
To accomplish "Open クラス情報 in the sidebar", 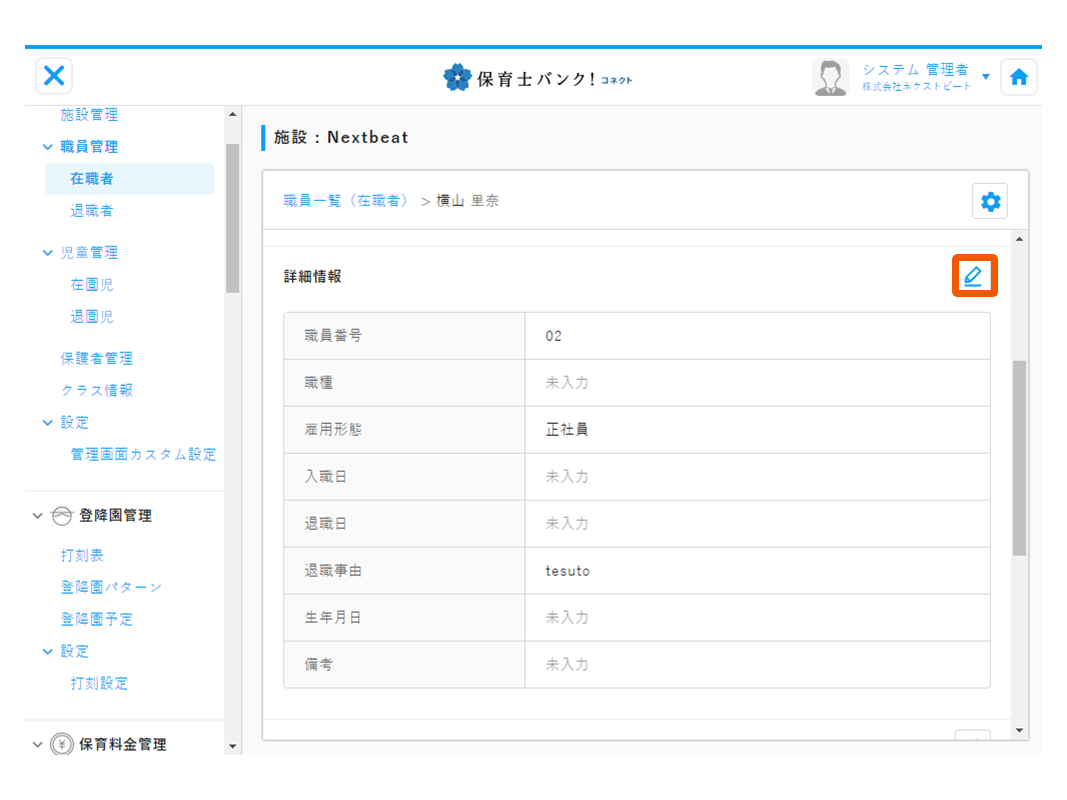I will click(x=96, y=390).
